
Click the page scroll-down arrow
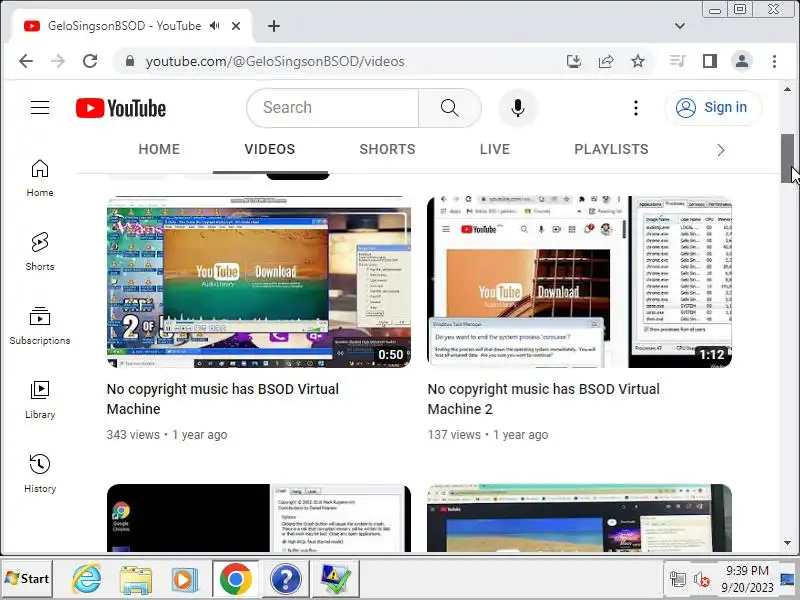787,543
